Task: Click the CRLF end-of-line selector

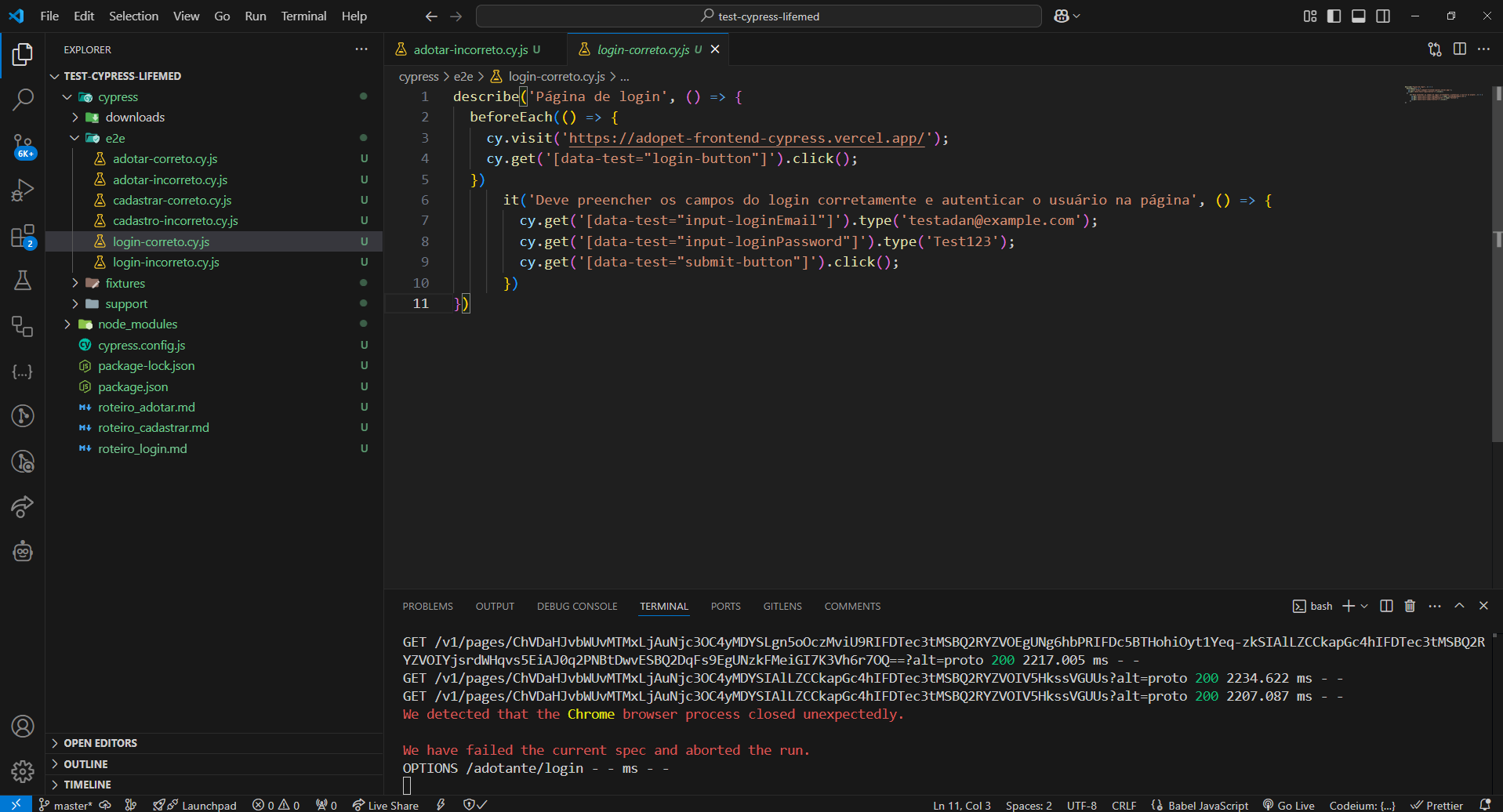Action: click(1124, 805)
